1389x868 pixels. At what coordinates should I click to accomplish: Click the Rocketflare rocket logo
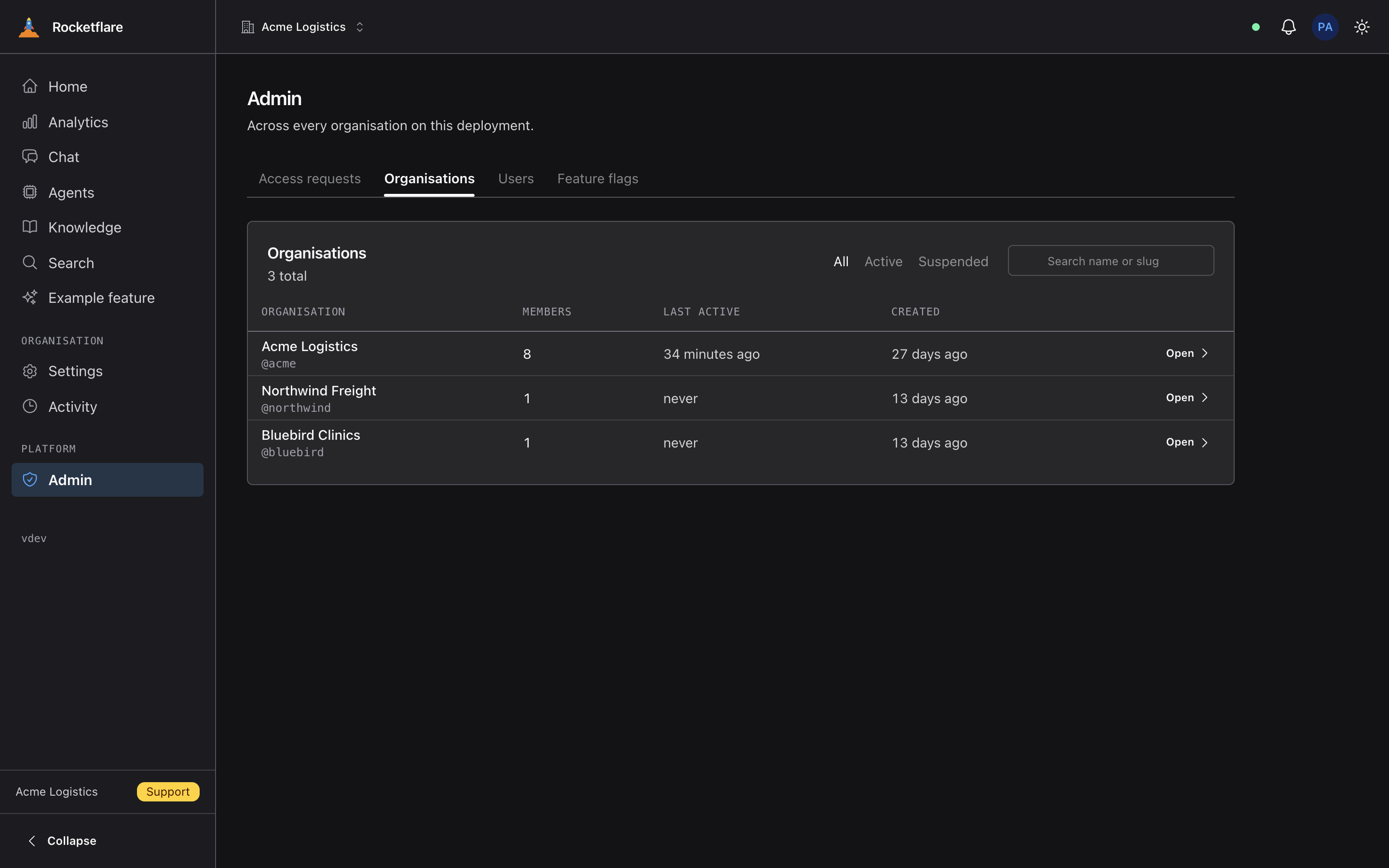29,27
